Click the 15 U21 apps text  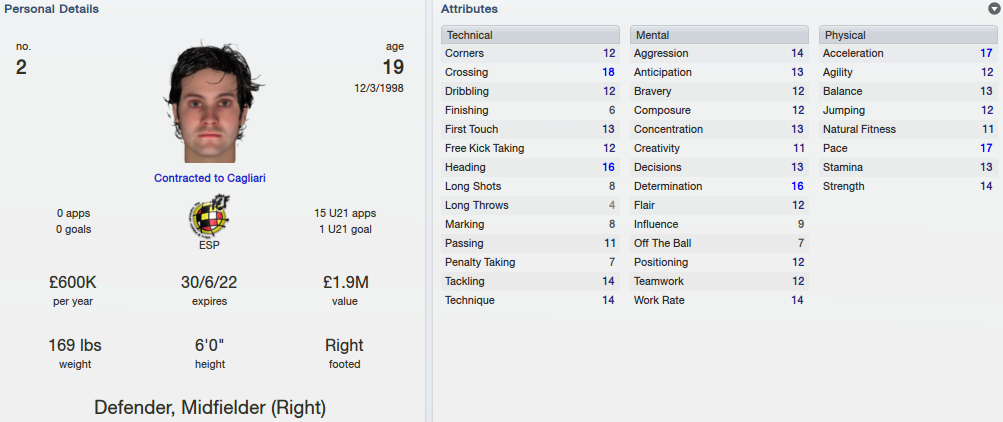345,214
